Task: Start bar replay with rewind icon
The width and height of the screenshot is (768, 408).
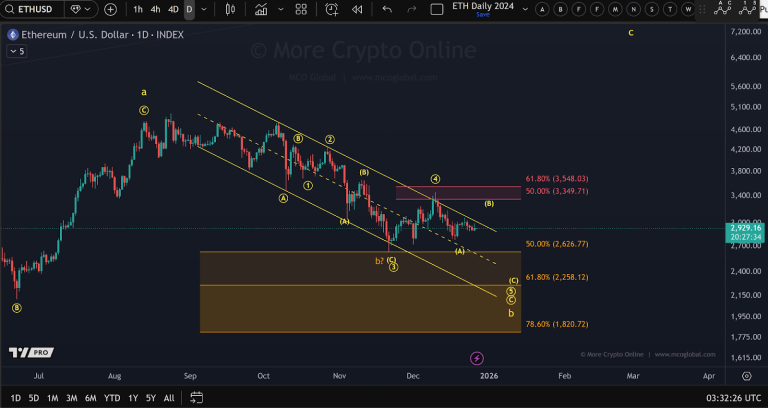Action: pos(355,9)
